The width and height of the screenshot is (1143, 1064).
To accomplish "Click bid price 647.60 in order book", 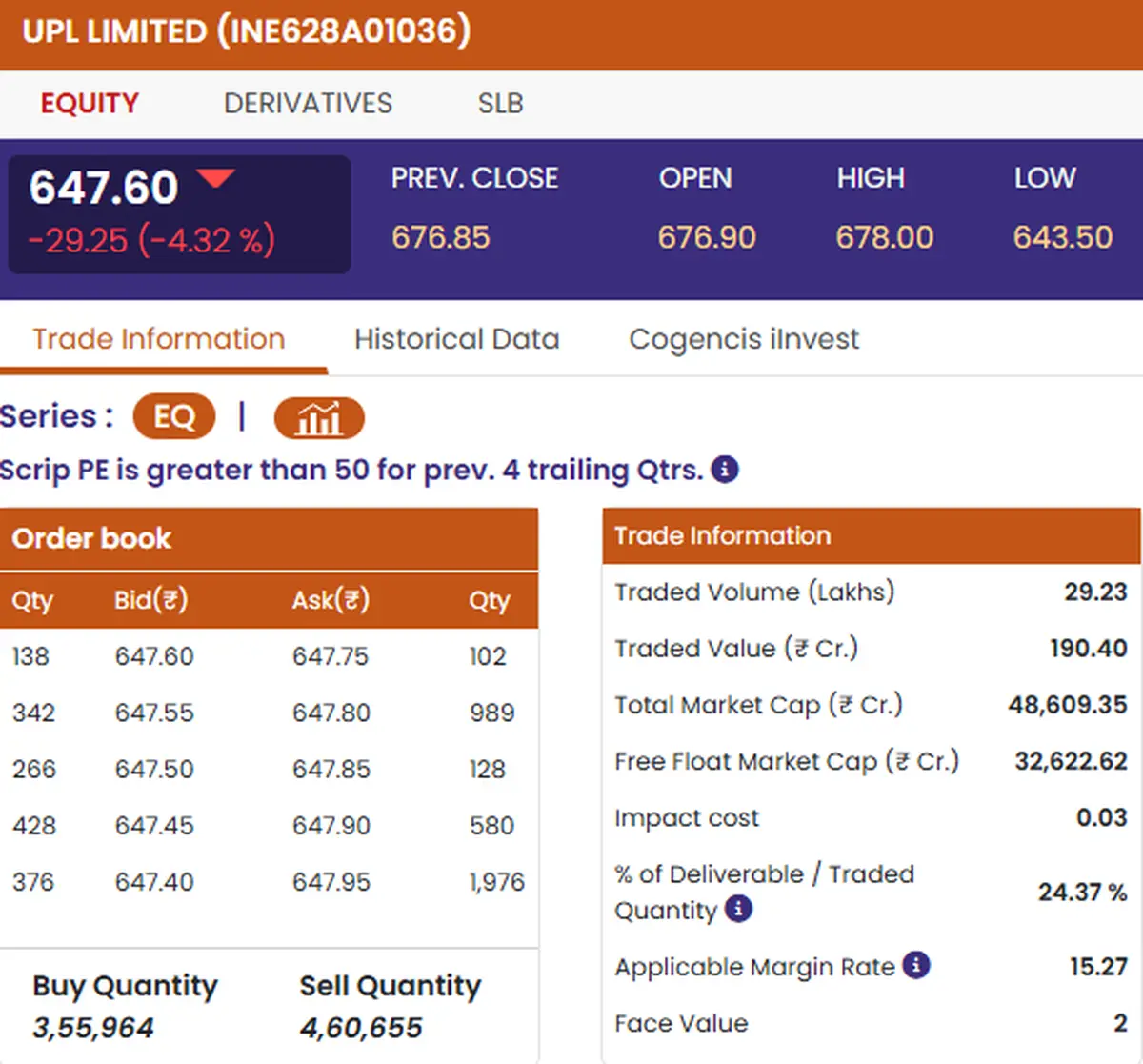I will tap(154, 656).
